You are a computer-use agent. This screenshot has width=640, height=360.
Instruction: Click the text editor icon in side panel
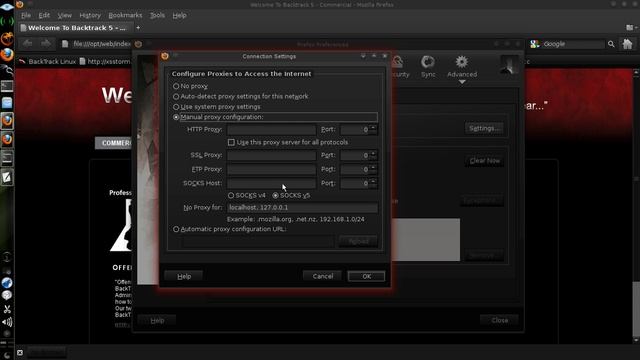coord(7,177)
